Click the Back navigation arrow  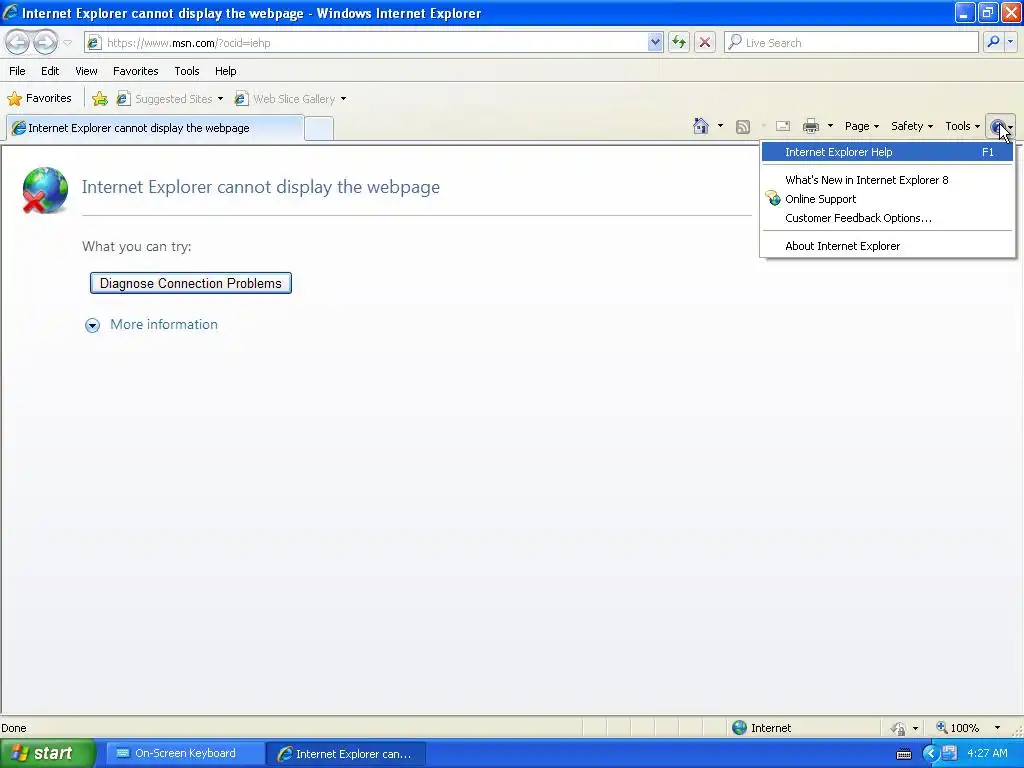[18, 42]
